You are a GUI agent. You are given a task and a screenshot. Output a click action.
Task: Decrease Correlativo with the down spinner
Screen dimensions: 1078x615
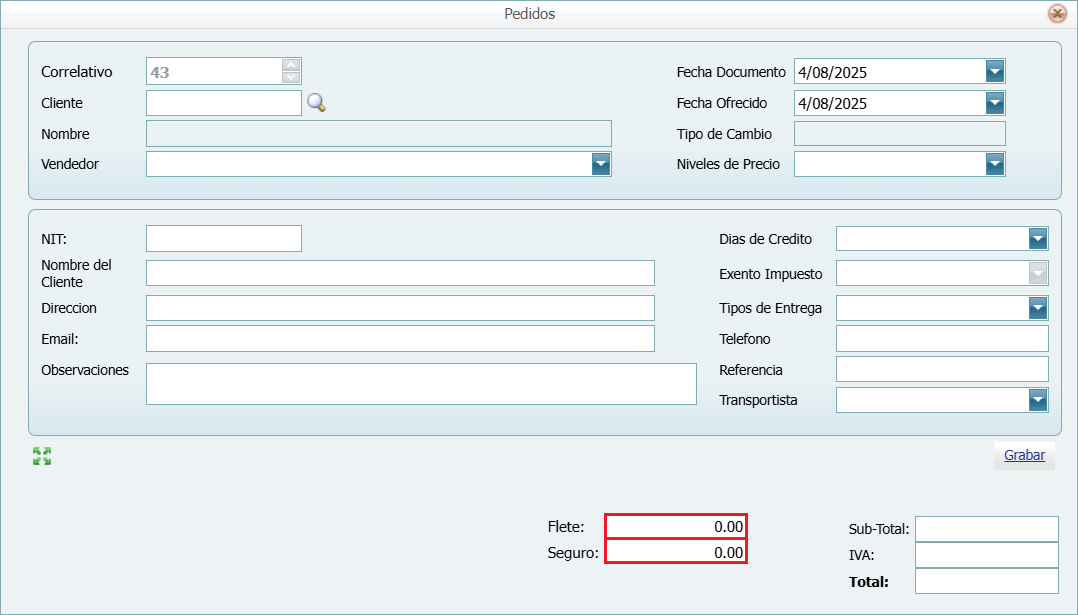point(291,77)
